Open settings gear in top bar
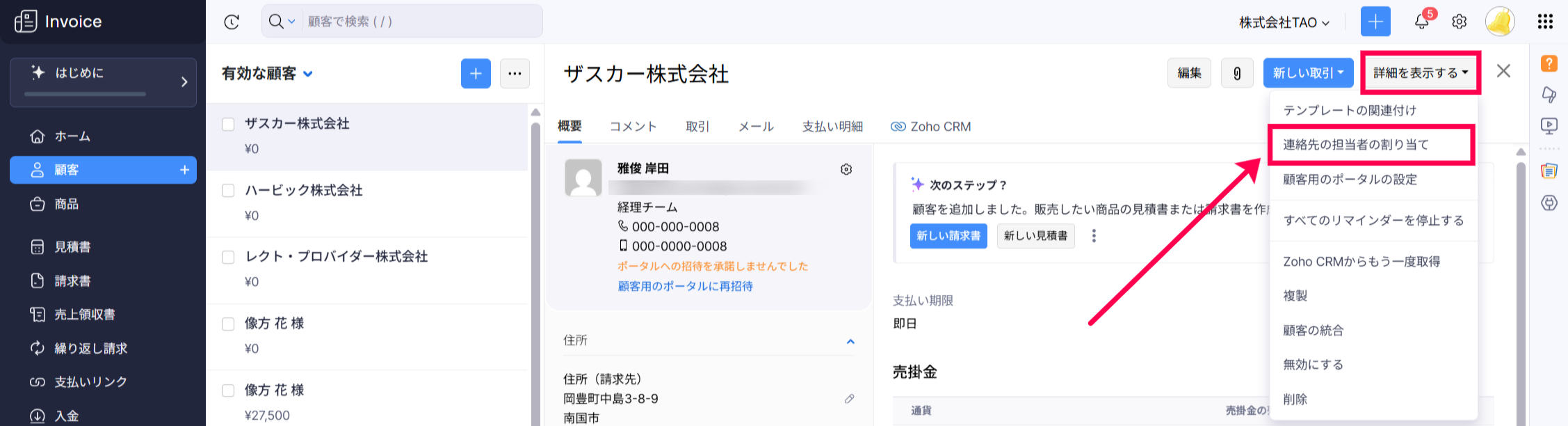Image resolution: width=1568 pixels, height=426 pixels. (1459, 22)
